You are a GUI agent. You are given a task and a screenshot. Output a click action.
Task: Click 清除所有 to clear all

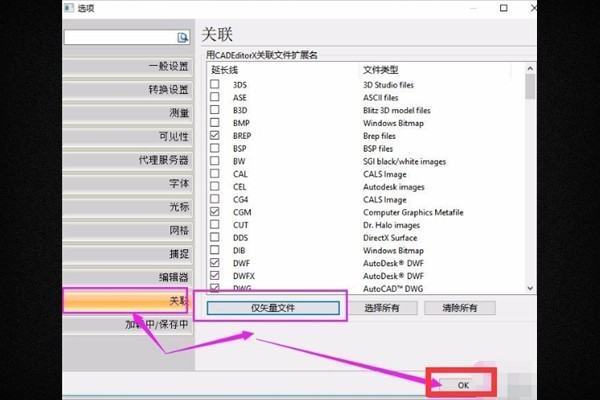460,308
